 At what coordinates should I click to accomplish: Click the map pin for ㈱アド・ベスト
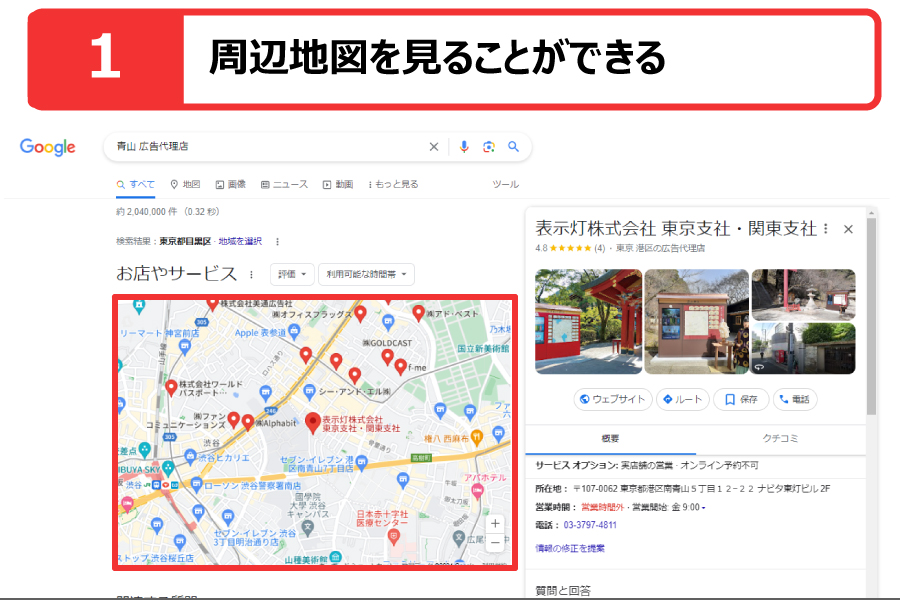click(x=418, y=313)
